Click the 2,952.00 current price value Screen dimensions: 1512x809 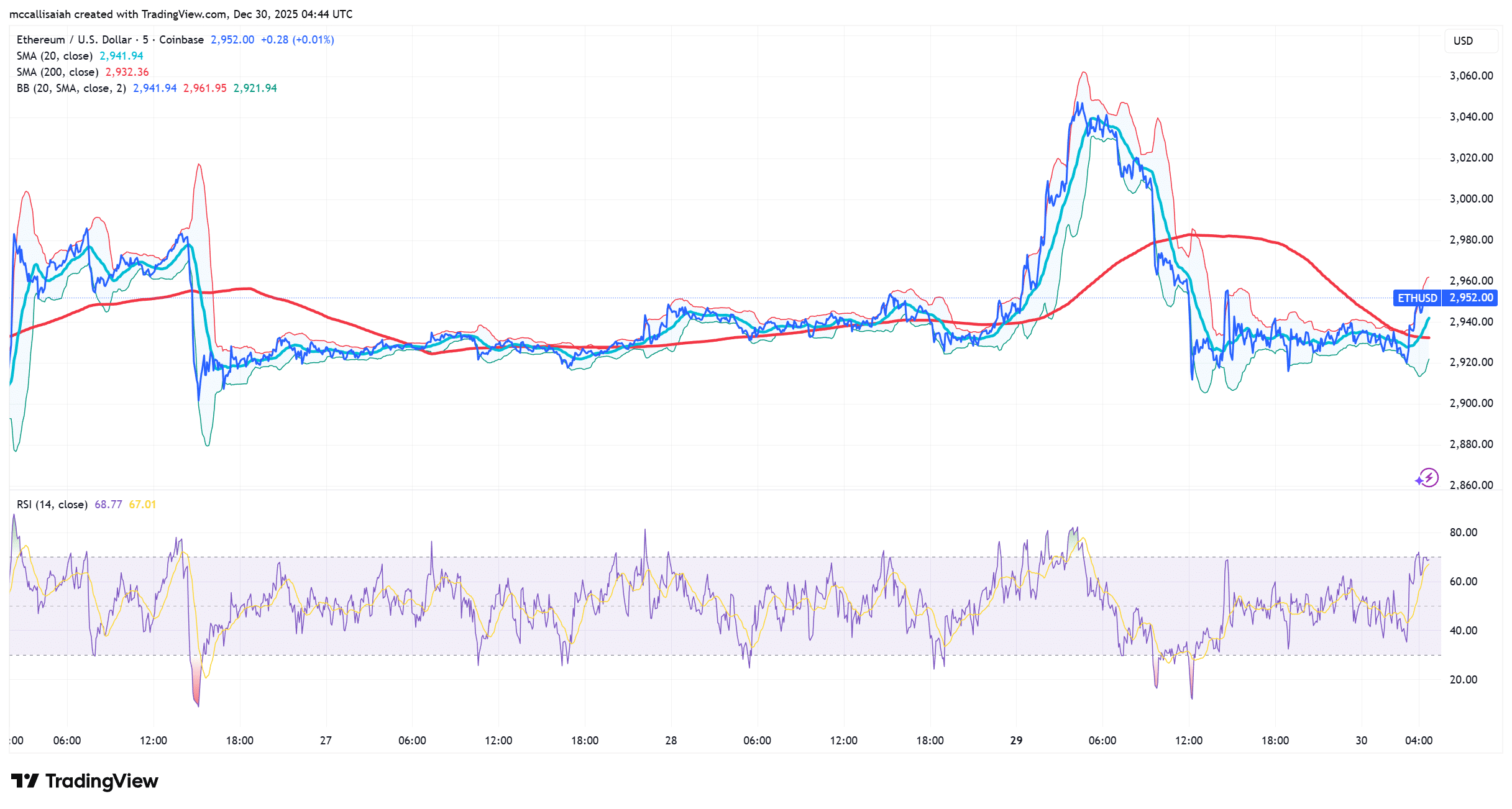point(231,39)
